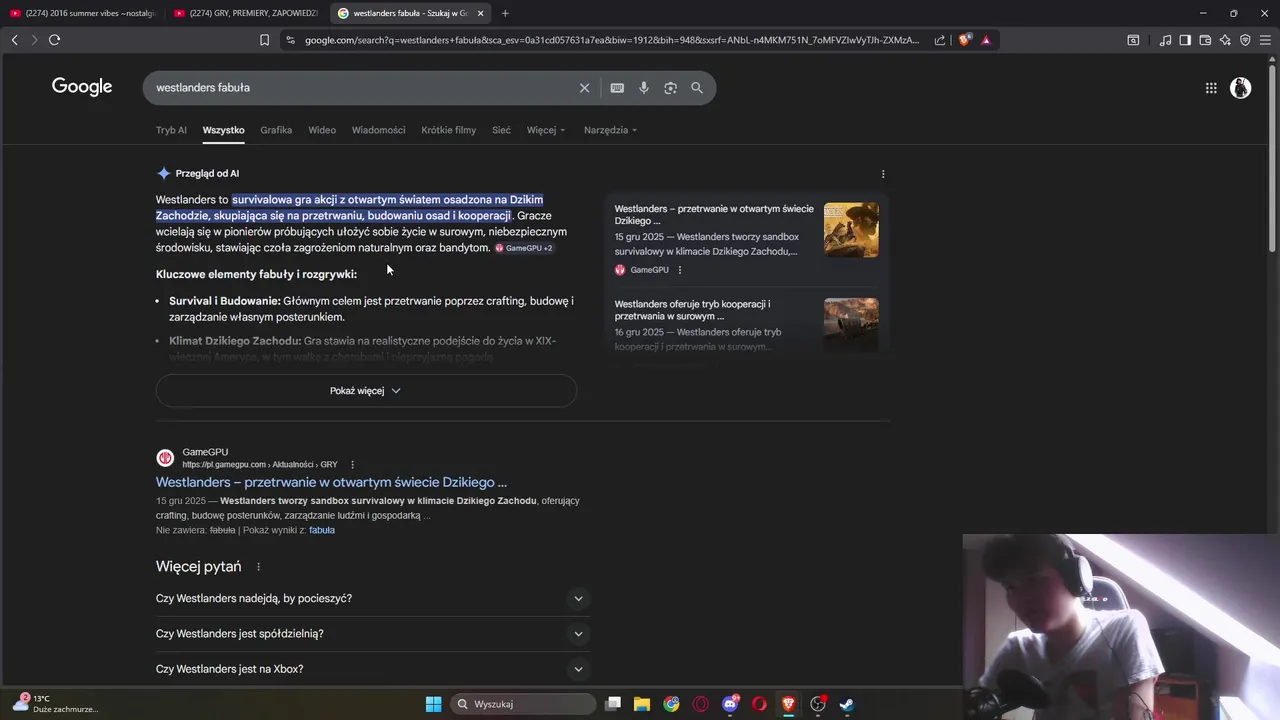The image size is (1280, 720).
Task: Open more options beside GameGPU source card
Action: coord(680,270)
